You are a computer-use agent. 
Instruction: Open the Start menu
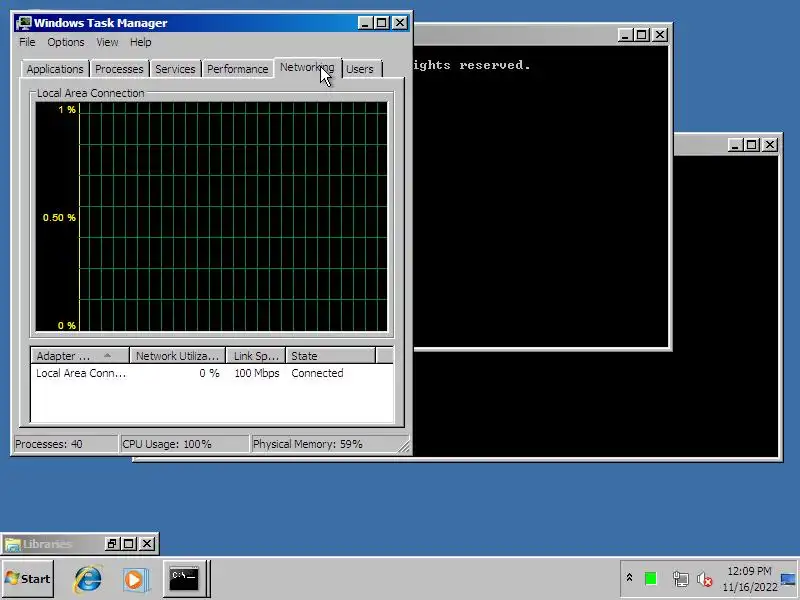(x=28, y=579)
